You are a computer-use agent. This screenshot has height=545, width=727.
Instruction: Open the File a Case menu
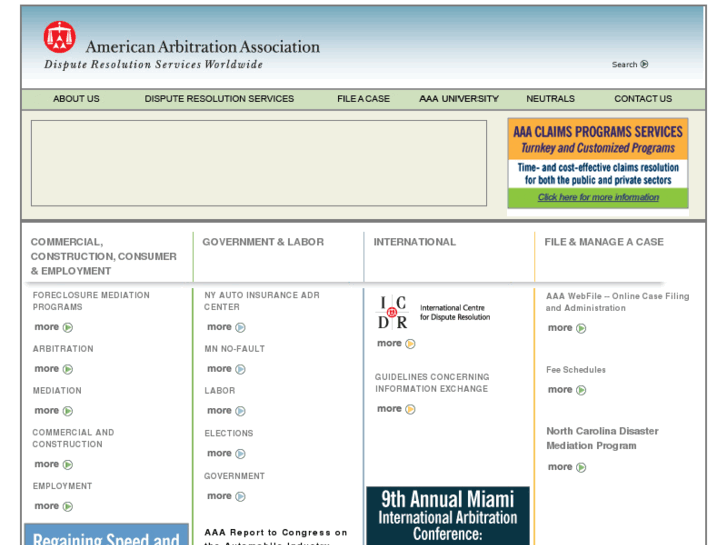(x=364, y=99)
